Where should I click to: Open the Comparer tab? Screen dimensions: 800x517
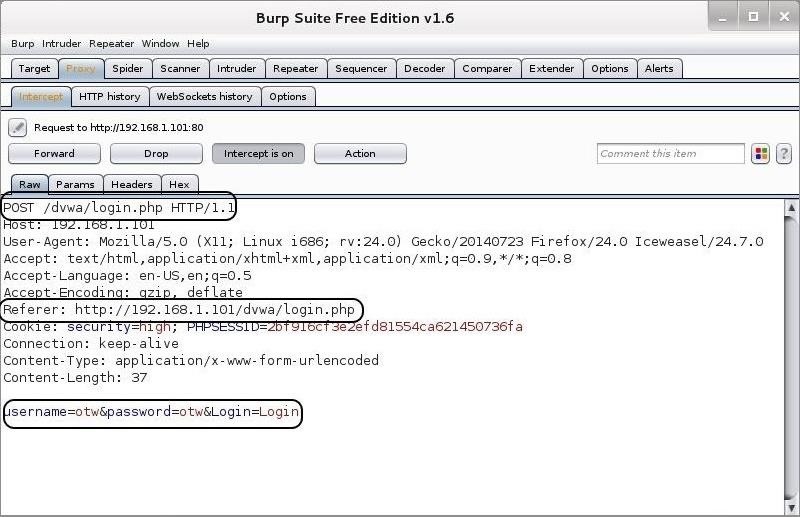[487, 68]
